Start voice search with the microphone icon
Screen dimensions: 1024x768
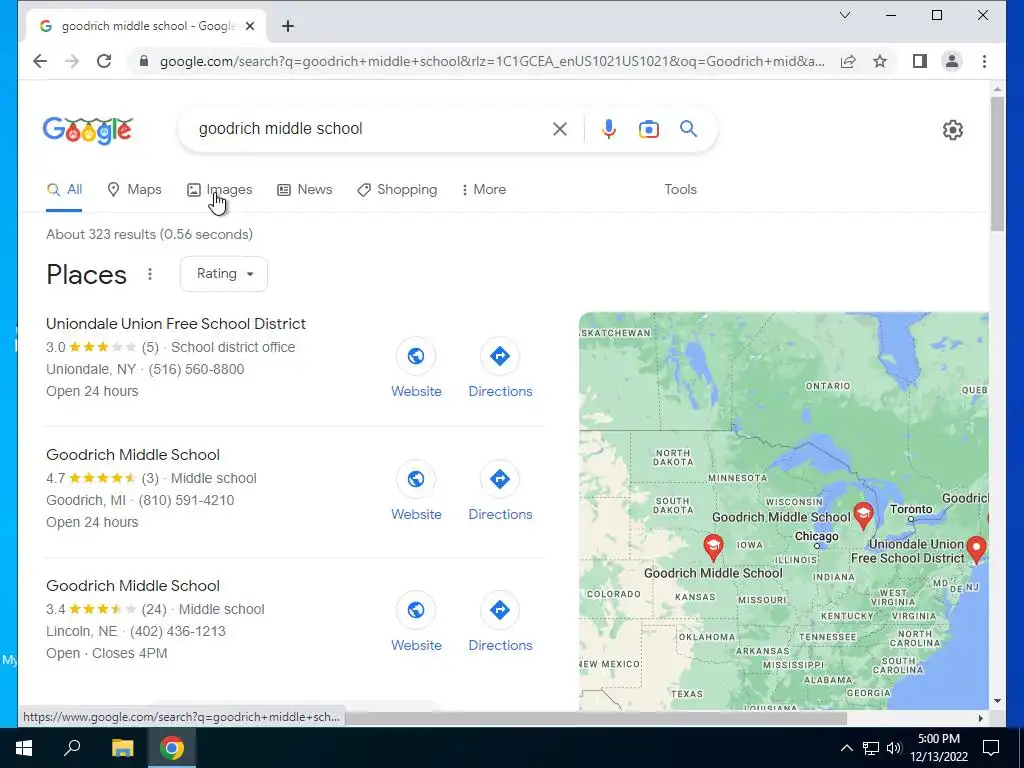pos(609,129)
